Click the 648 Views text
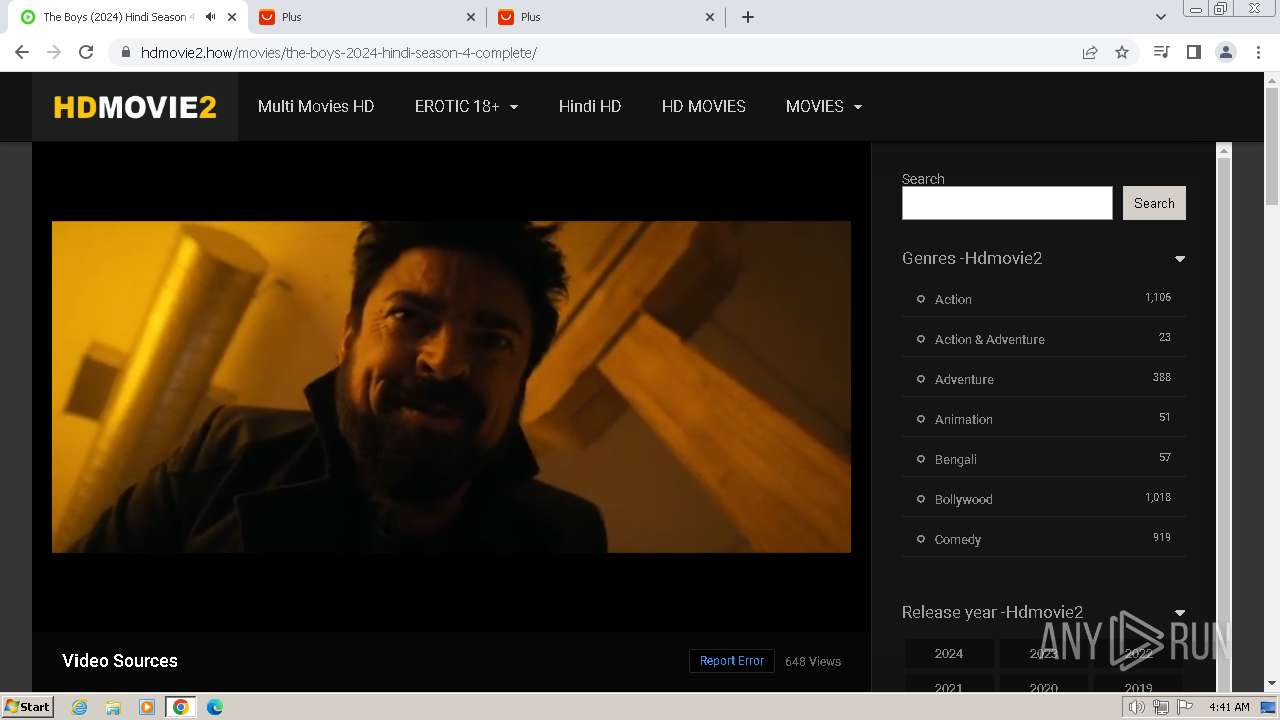Screen dimensions: 1280x720 tap(813, 661)
